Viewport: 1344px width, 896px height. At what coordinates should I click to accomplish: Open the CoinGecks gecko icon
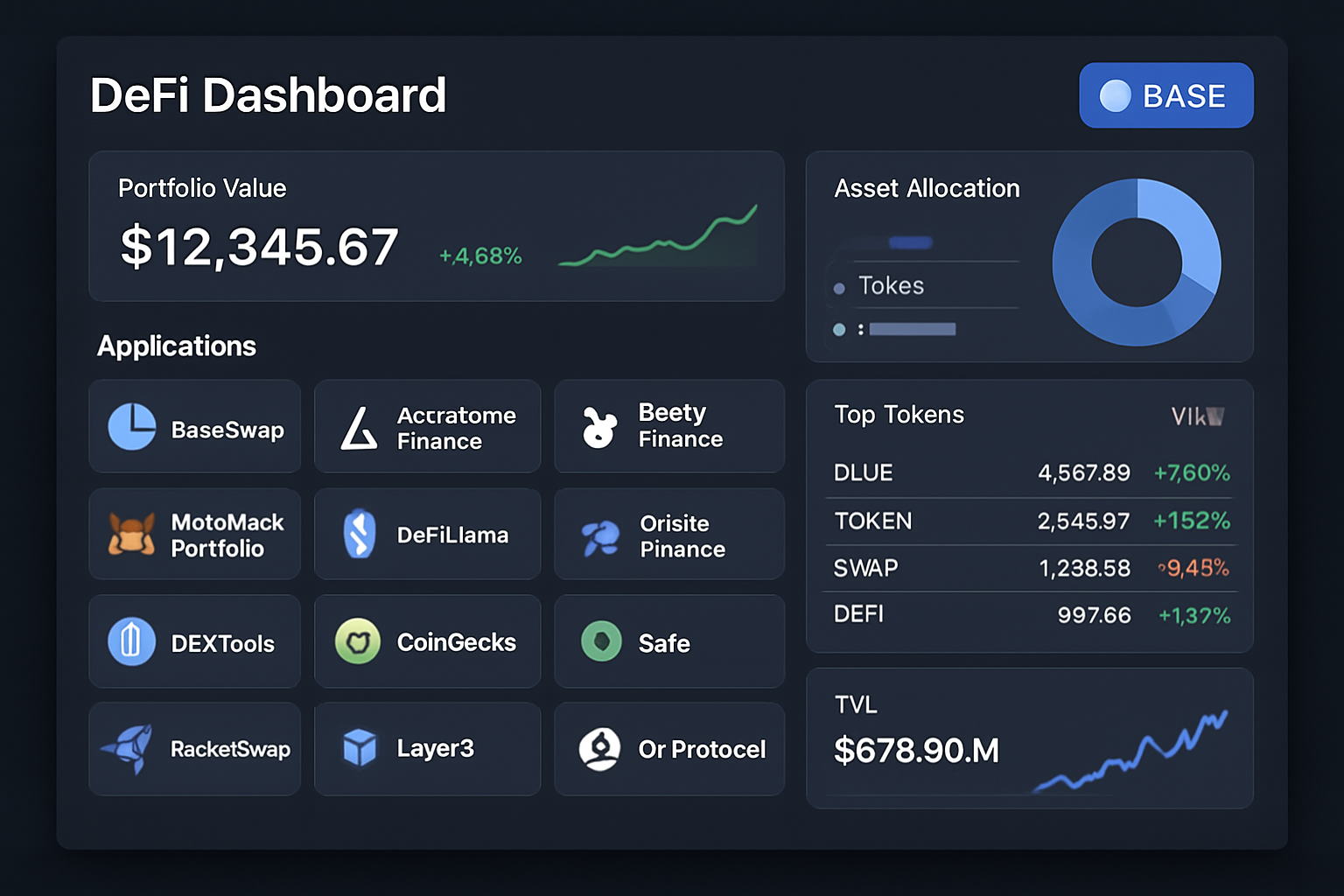pos(358,641)
